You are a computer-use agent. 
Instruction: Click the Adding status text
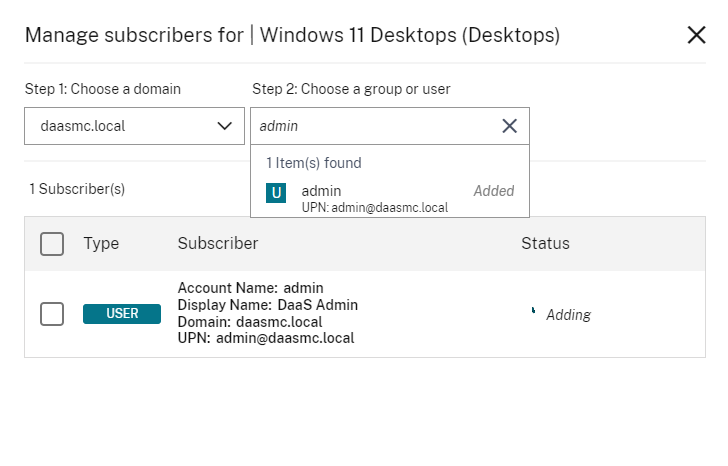(568, 315)
